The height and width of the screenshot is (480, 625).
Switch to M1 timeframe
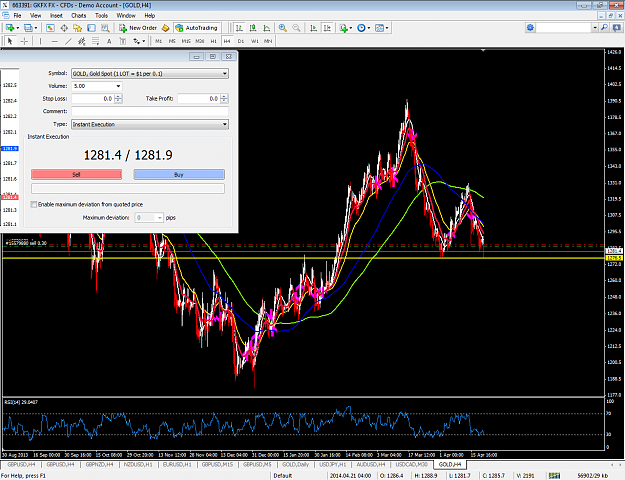159,41
